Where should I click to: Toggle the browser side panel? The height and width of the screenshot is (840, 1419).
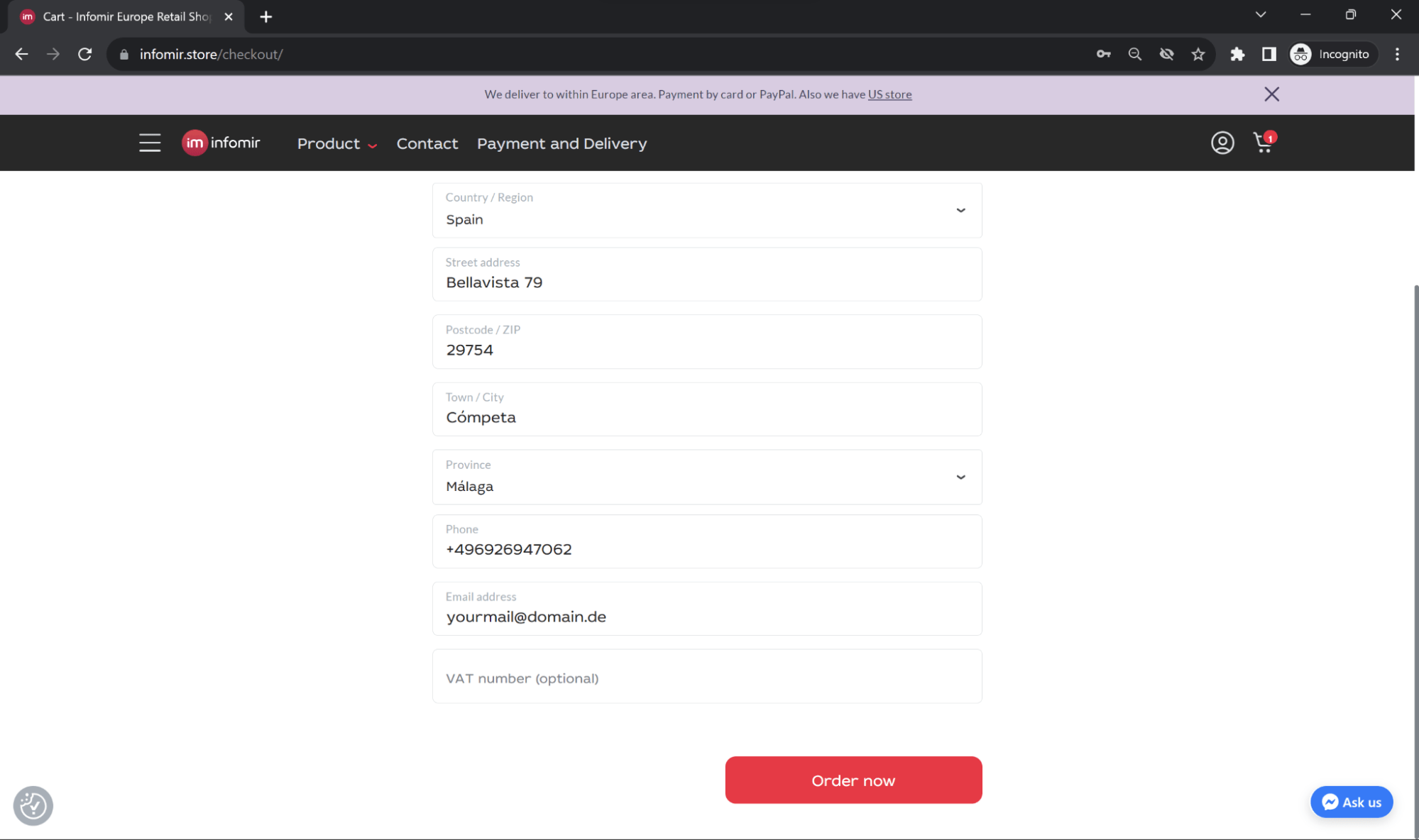coord(1269,54)
